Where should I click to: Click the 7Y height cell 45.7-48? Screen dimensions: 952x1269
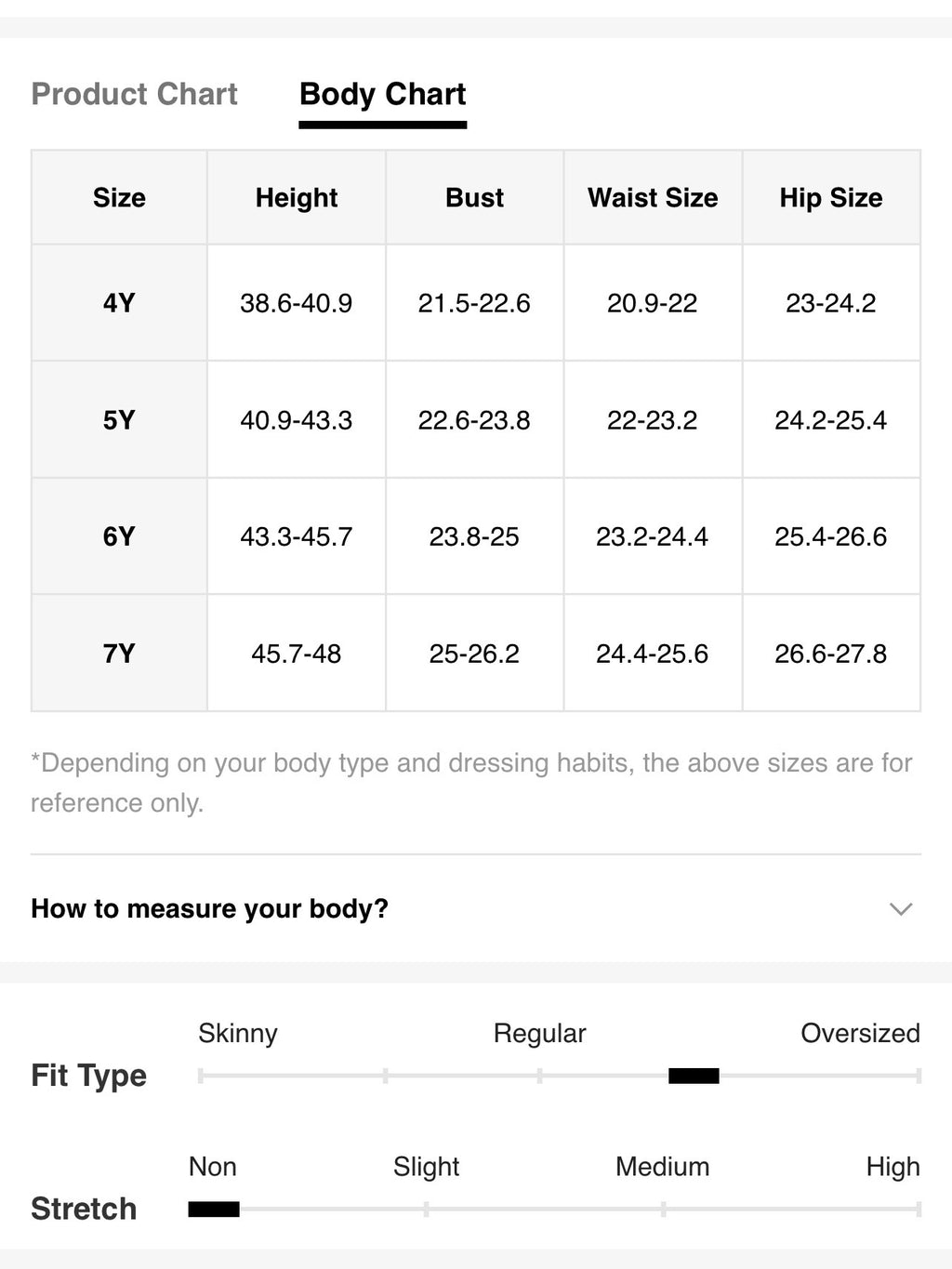(297, 654)
